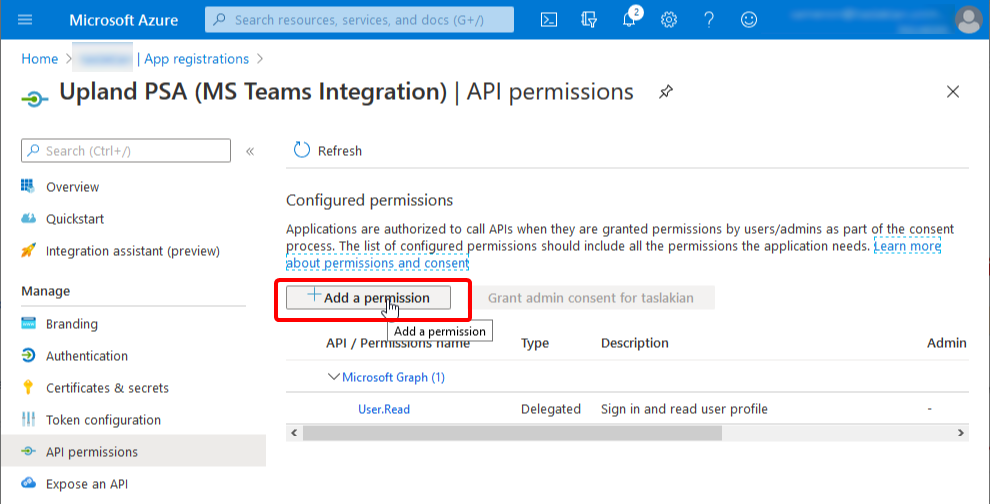Open Certificates & secrets menu item
Viewport: 991px width, 504px height.
[x=107, y=388]
